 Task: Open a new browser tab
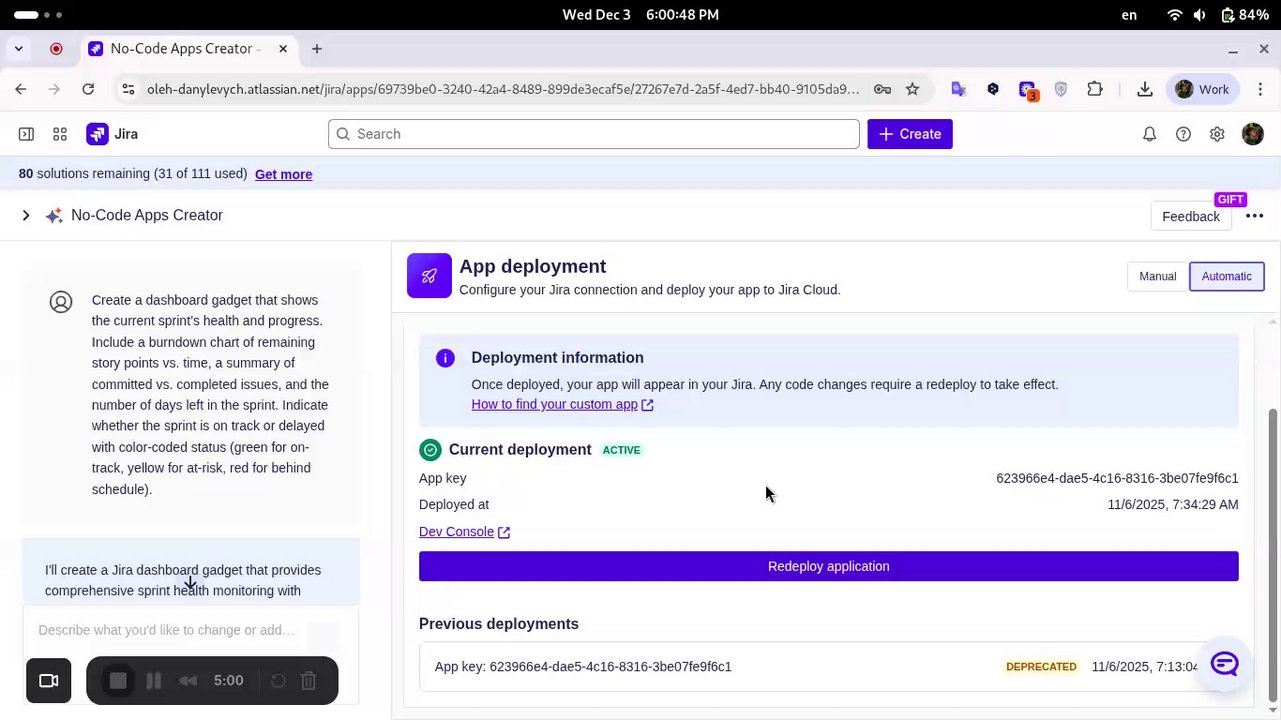(317, 49)
